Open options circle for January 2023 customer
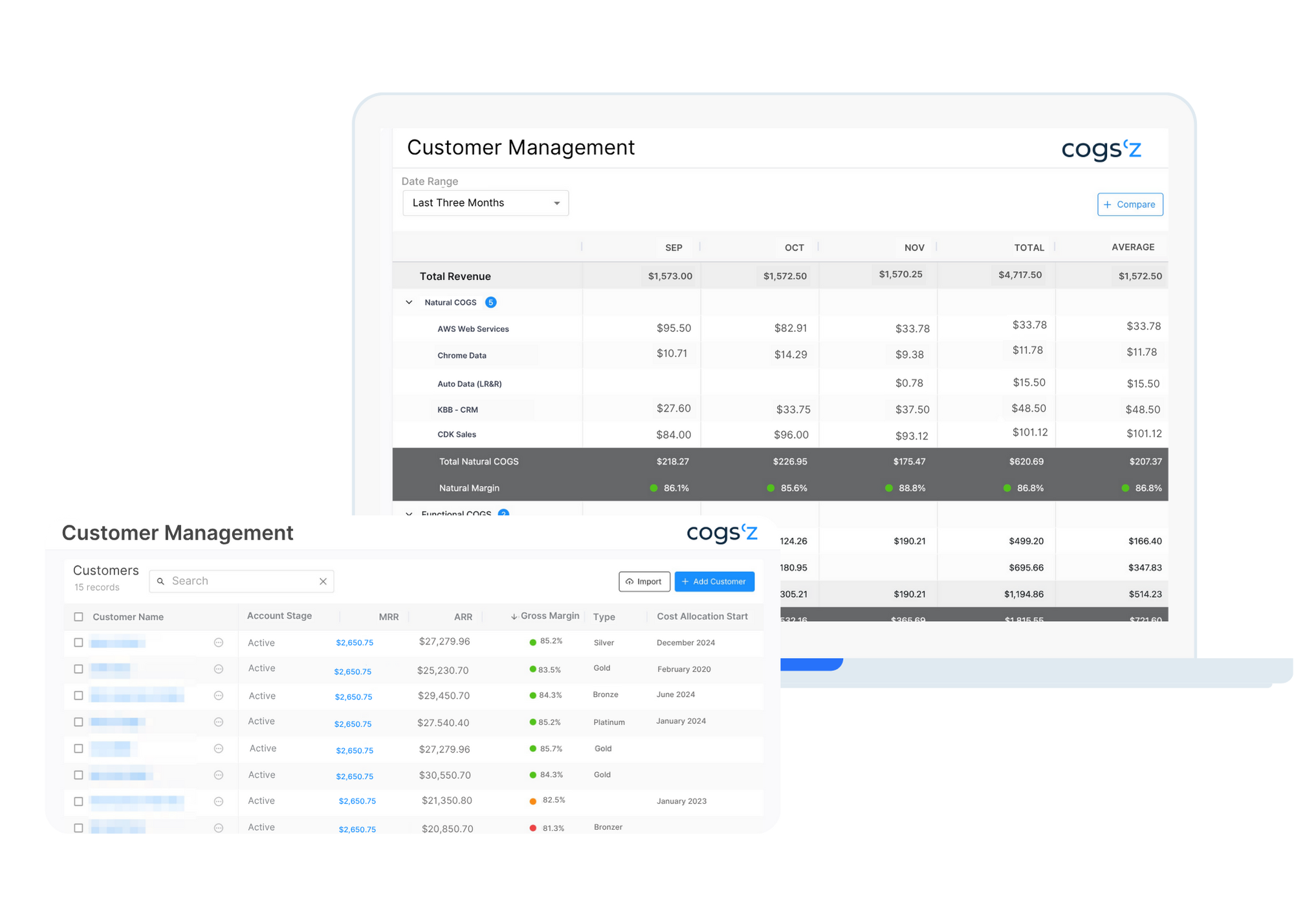1294x924 pixels. (x=219, y=802)
